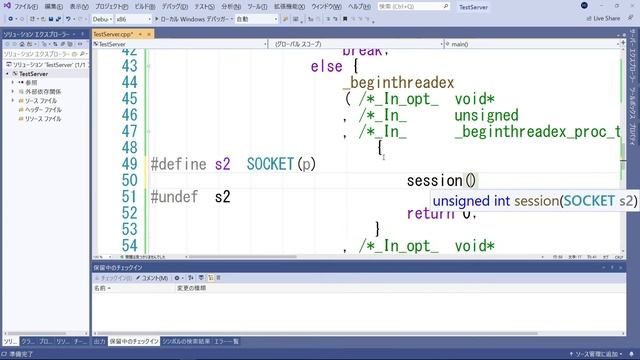Open the ファイル(F) menu

(26, 7)
